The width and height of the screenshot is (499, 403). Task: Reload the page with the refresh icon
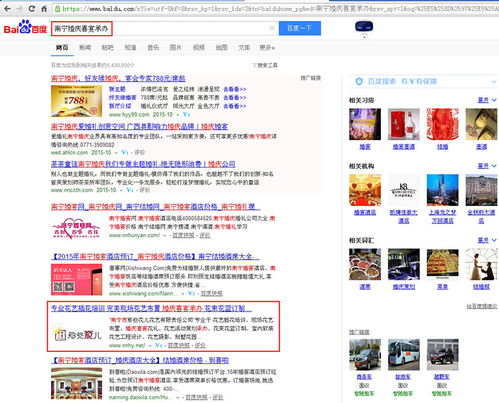[x=32, y=9]
